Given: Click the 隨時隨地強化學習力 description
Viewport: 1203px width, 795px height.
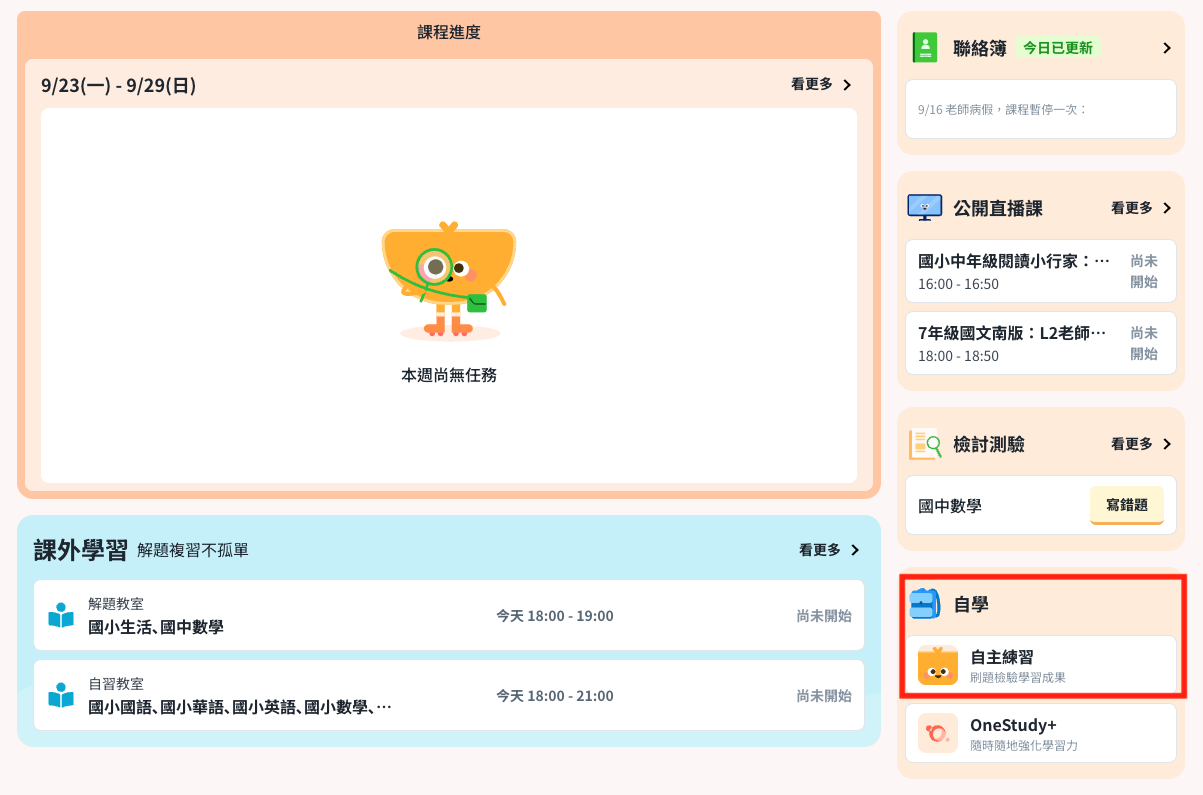Looking at the screenshot, I should (x=1024, y=745).
